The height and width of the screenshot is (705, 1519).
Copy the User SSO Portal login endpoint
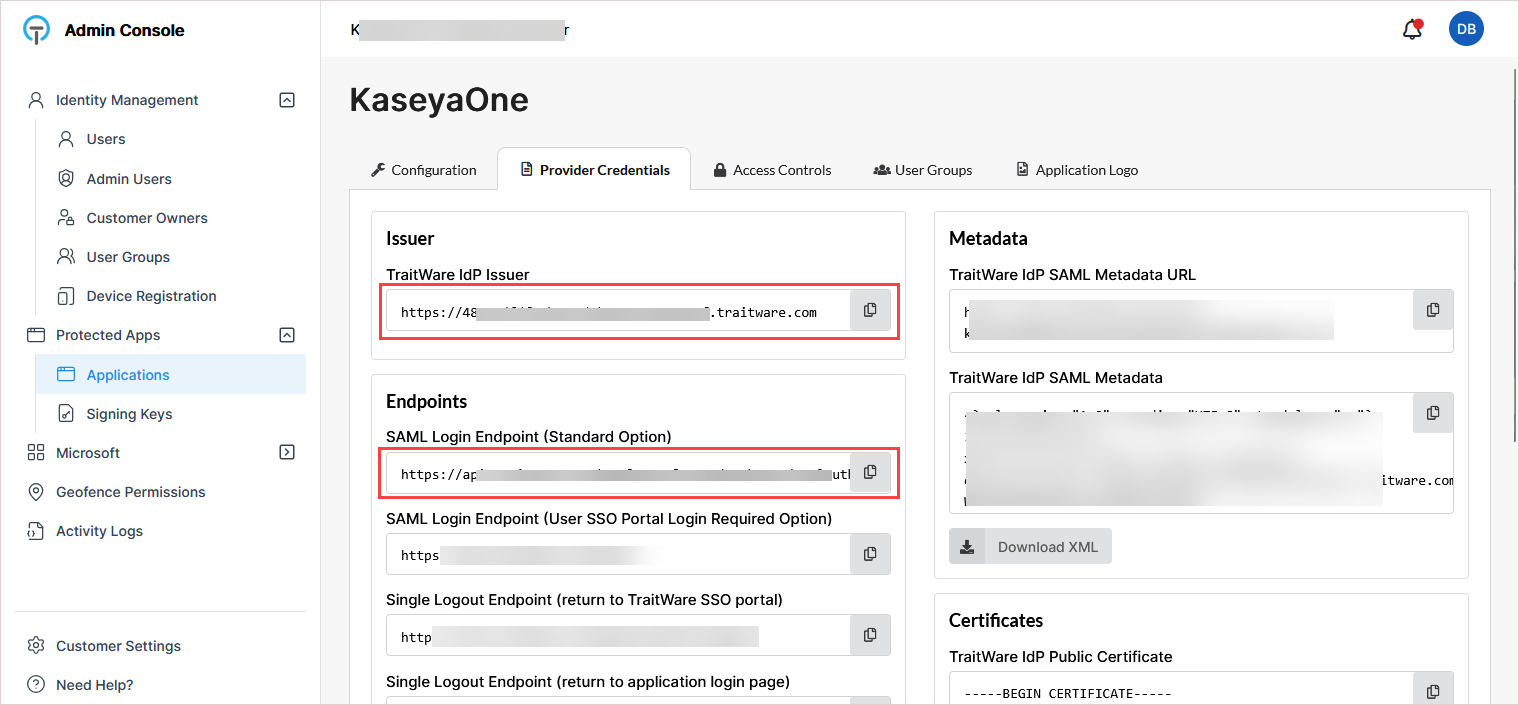click(870, 554)
